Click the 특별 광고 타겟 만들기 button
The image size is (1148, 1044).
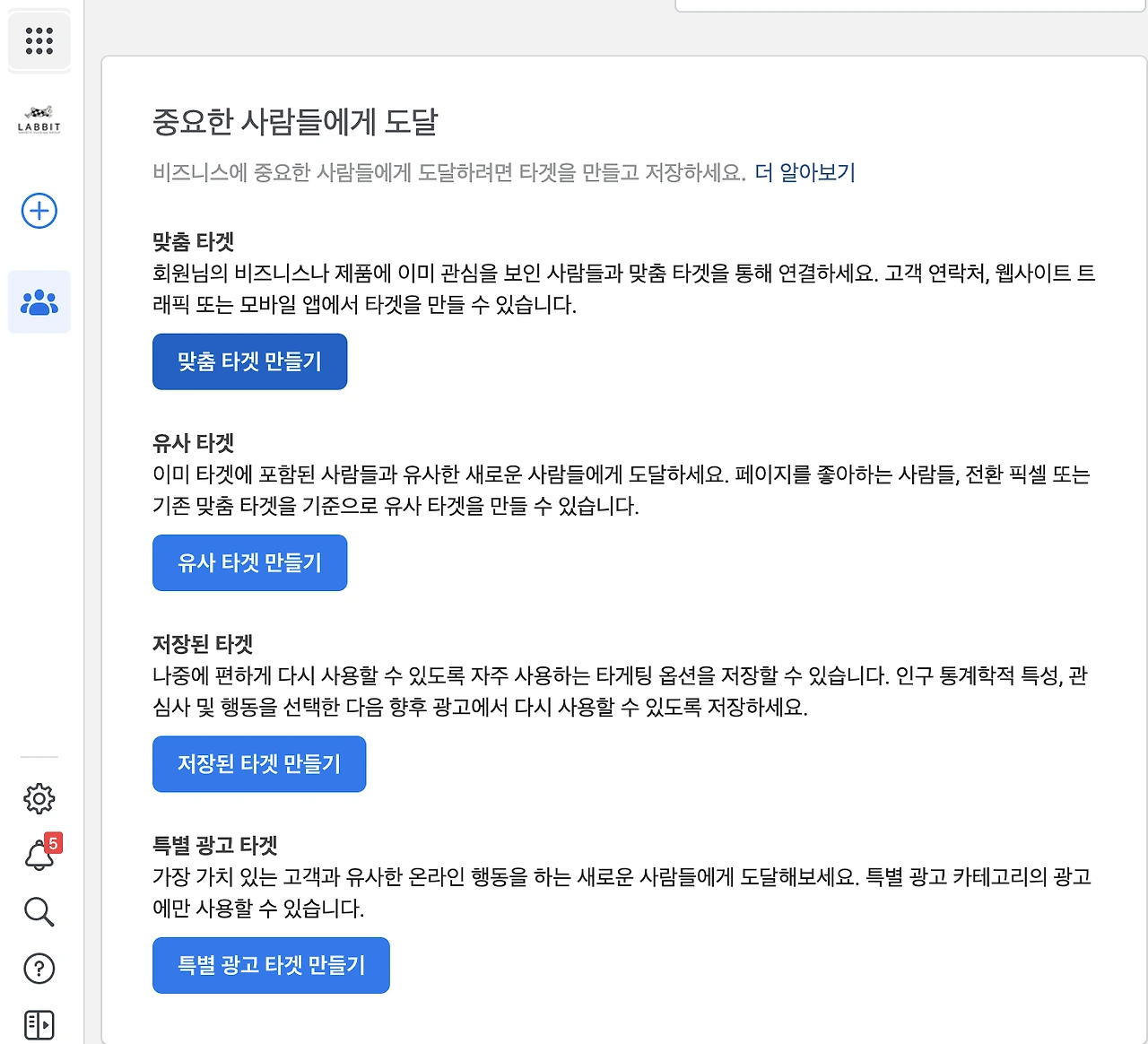(271, 965)
